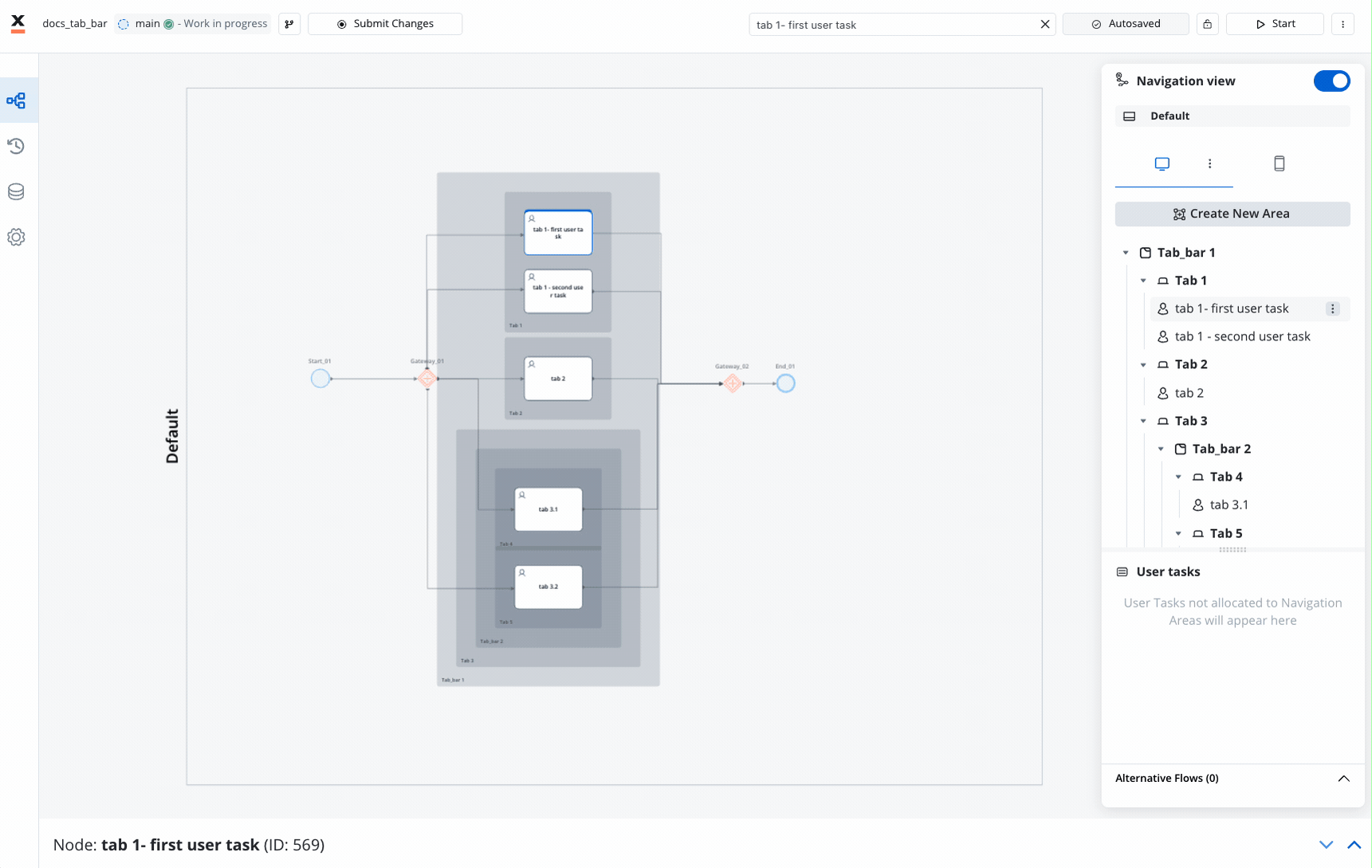Collapse the Tab 1 tree node
This screenshot has height=868, width=1372.
point(1144,281)
